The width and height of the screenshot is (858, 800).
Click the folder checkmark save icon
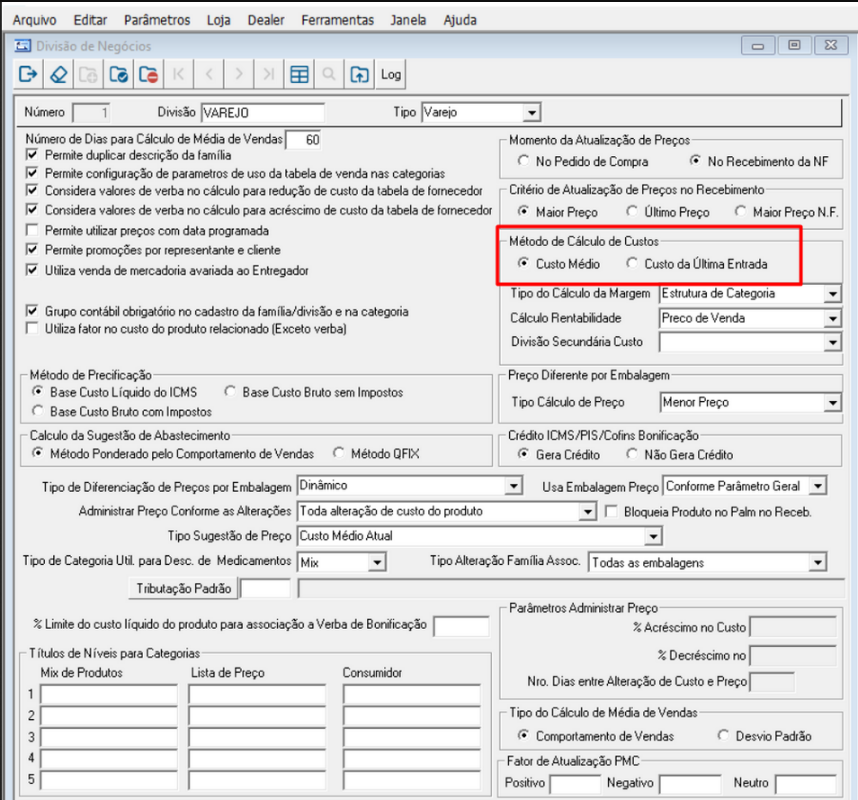pos(118,74)
